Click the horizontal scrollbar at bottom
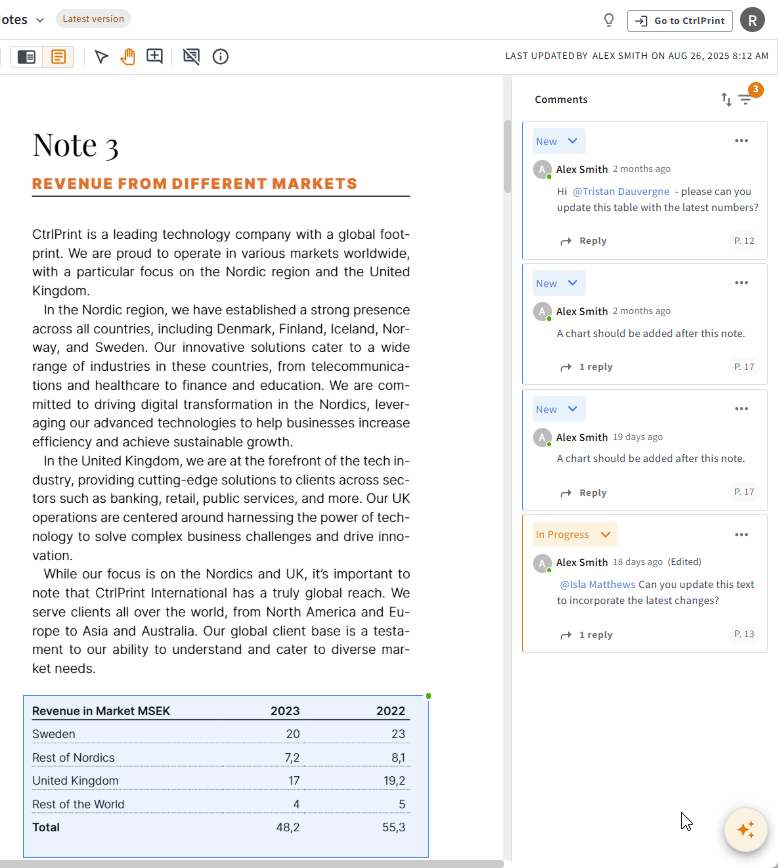Viewport: 778px width, 868px height. 251,864
